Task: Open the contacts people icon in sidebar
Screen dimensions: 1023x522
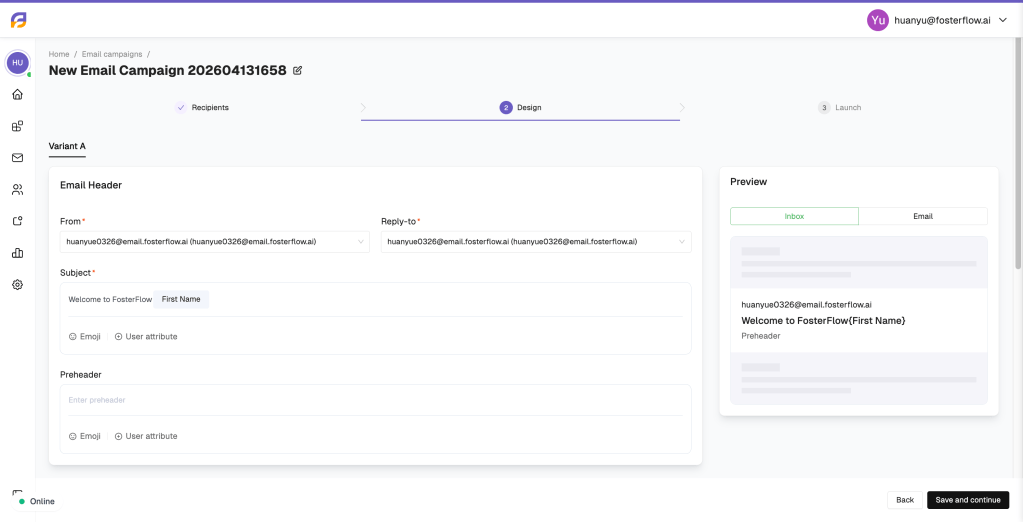Action: [18, 189]
